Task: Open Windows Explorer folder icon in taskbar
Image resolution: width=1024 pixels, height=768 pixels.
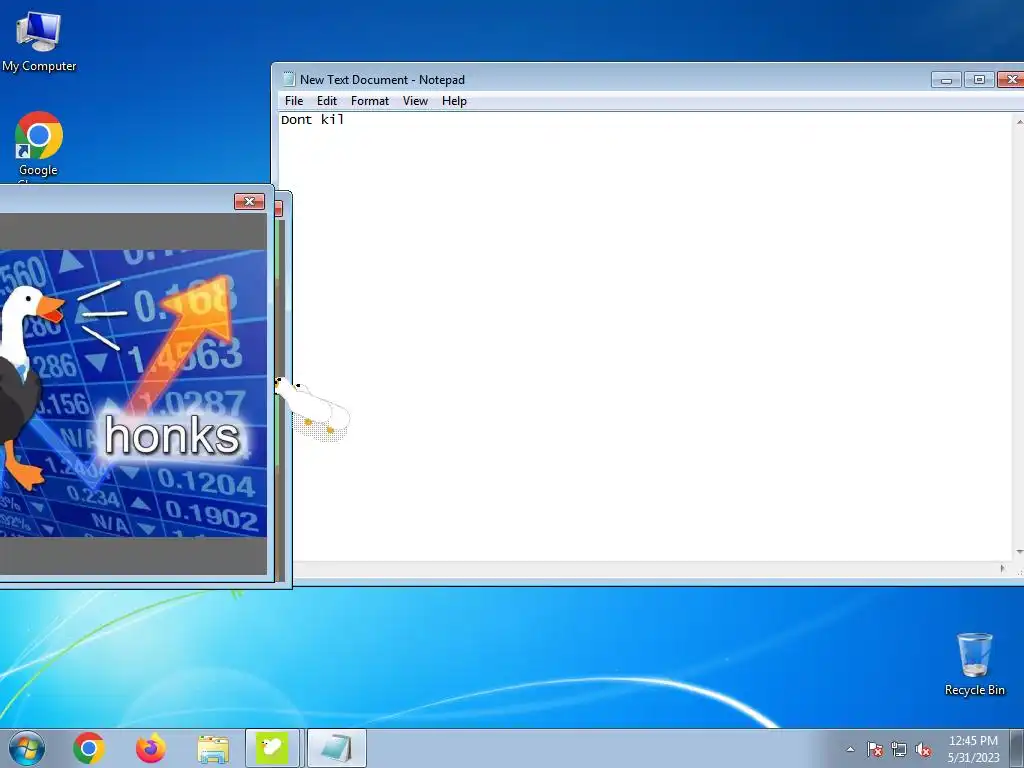Action: click(x=213, y=749)
